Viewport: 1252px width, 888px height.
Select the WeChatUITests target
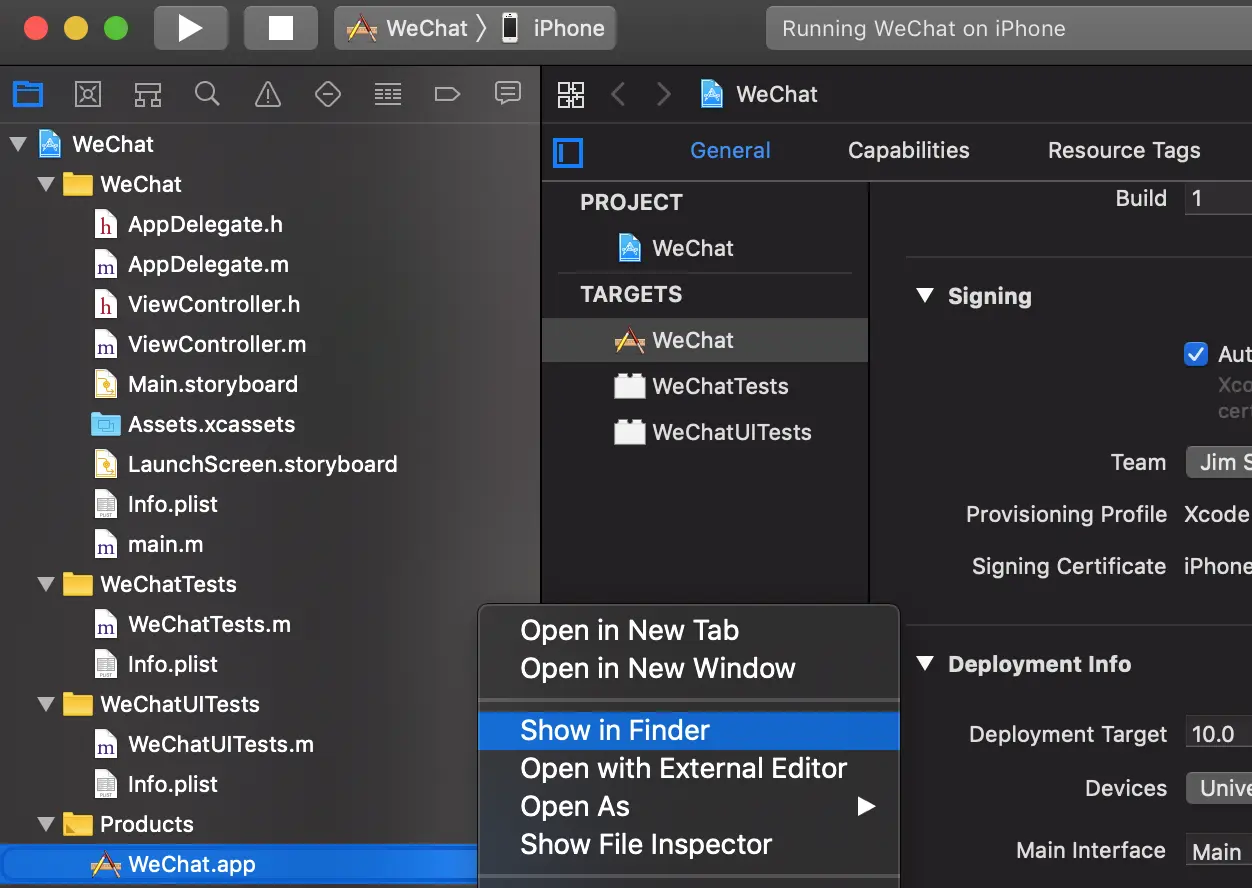point(732,432)
